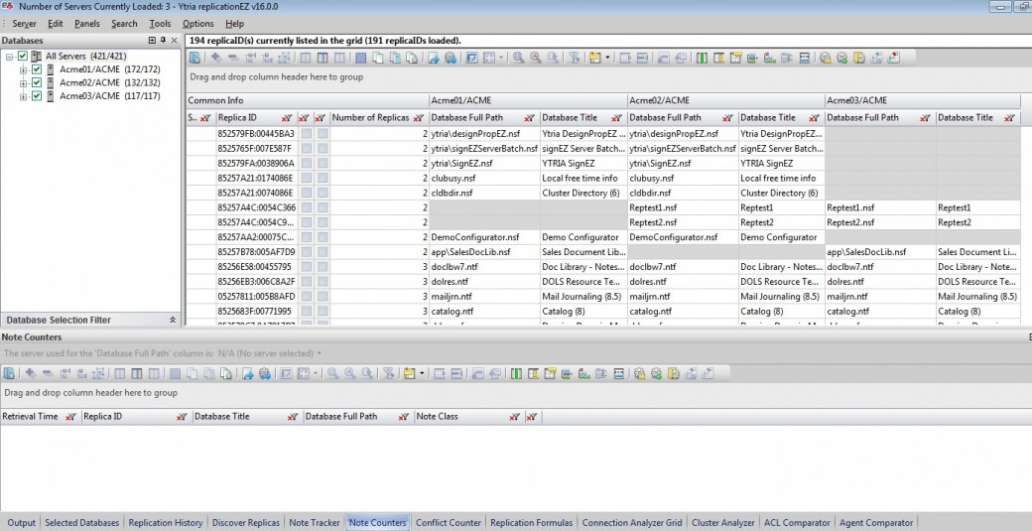The width and height of the screenshot is (1032, 531).
Task: Select the 'Reptest1.nsf' cell under Acme02/ACME
Action: point(683,208)
